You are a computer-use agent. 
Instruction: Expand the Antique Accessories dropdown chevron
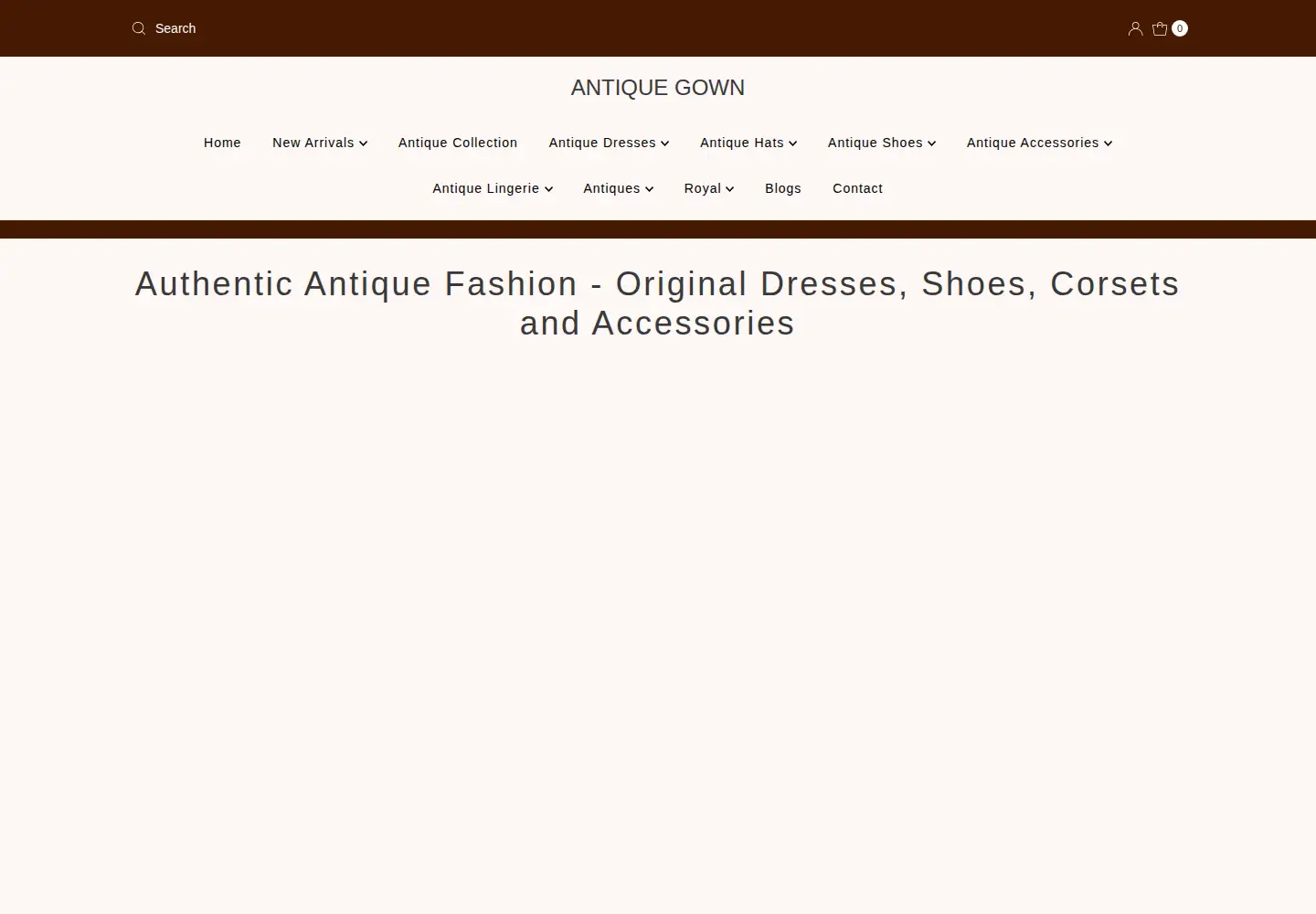(x=1108, y=143)
